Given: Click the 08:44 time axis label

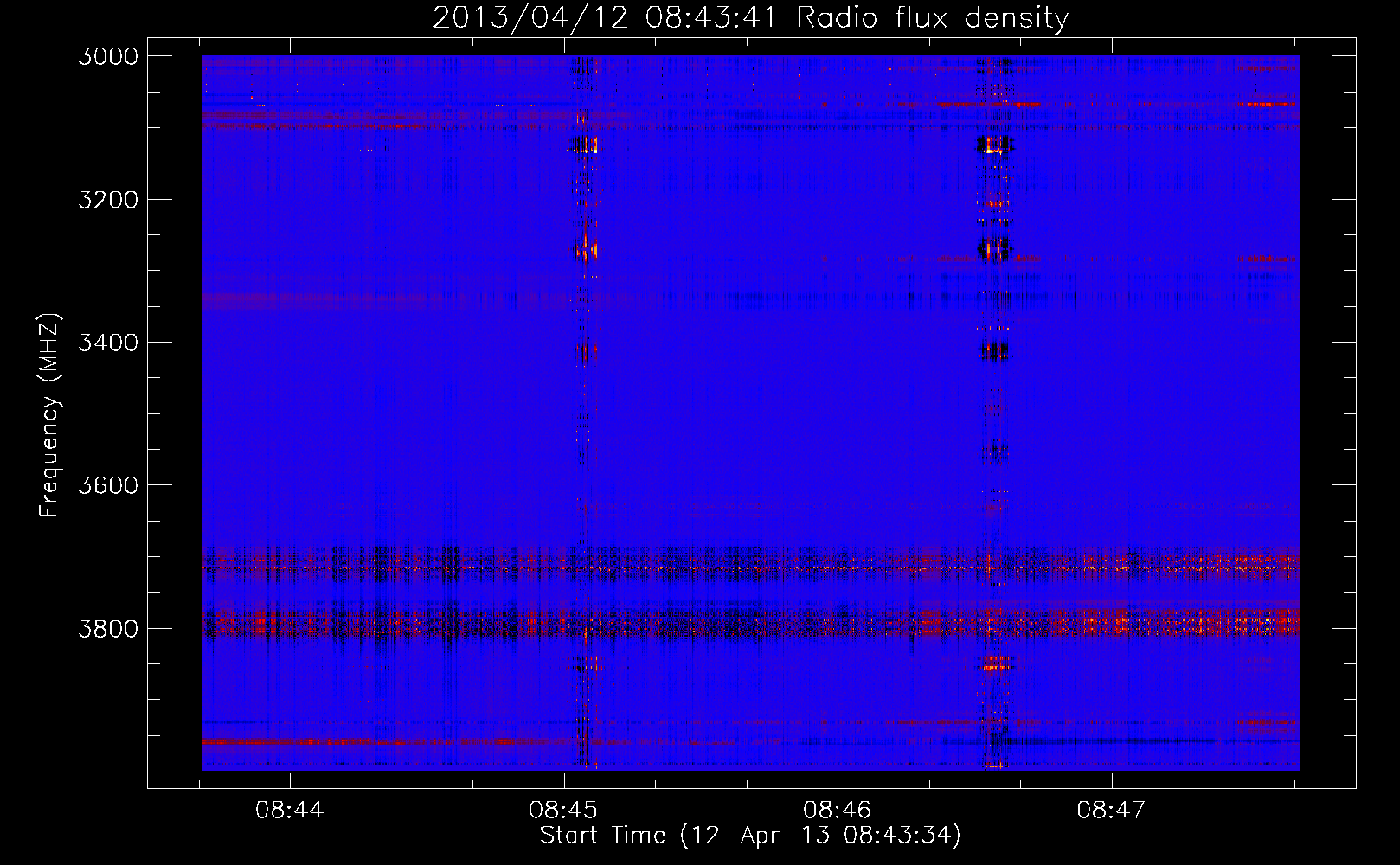Looking at the screenshot, I should tap(289, 811).
